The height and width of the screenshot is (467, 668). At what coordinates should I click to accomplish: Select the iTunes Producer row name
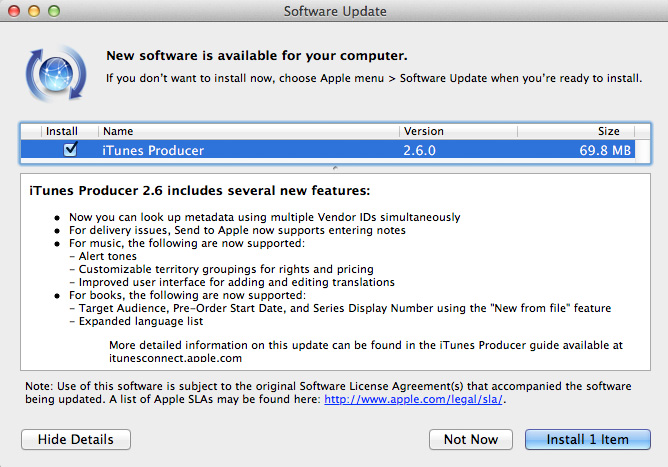[153, 150]
